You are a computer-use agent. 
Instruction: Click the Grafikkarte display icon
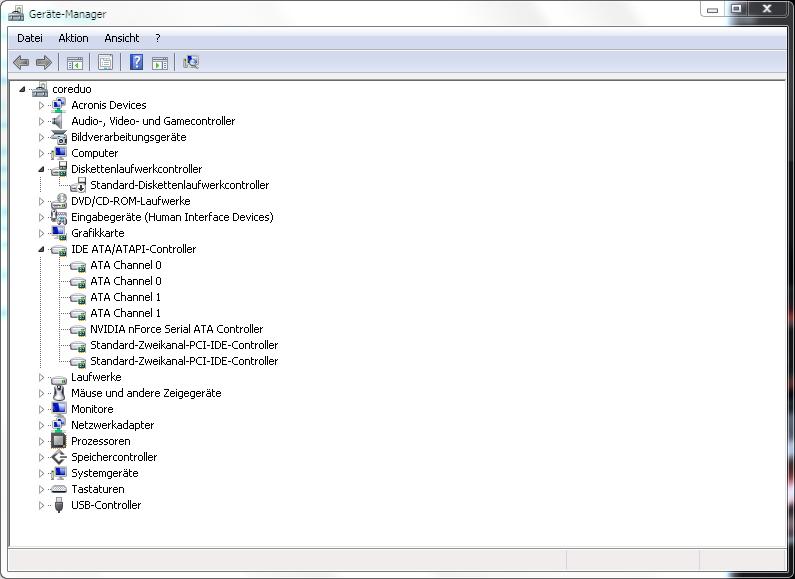coord(59,233)
